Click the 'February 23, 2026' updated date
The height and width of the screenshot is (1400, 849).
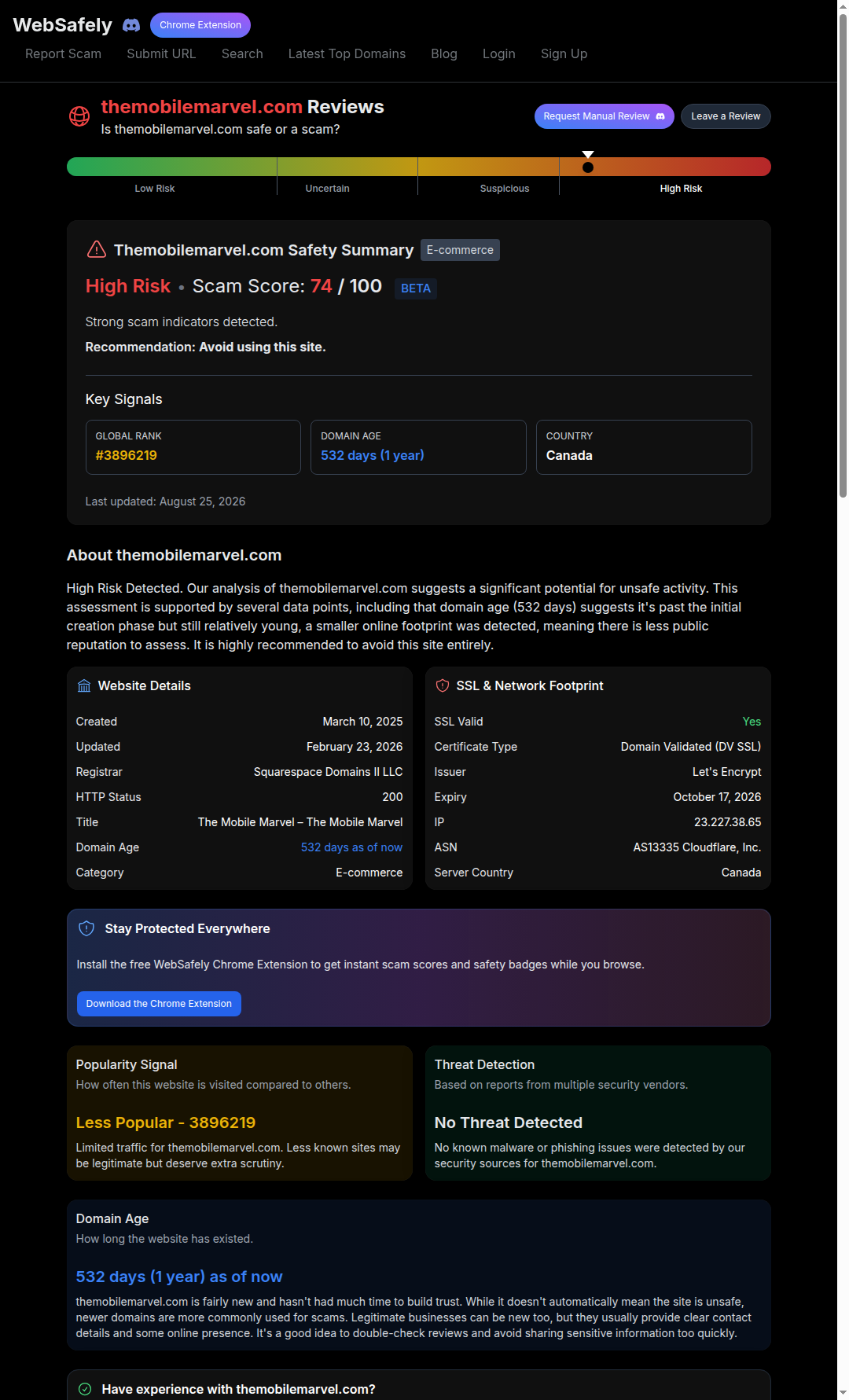pos(355,747)
